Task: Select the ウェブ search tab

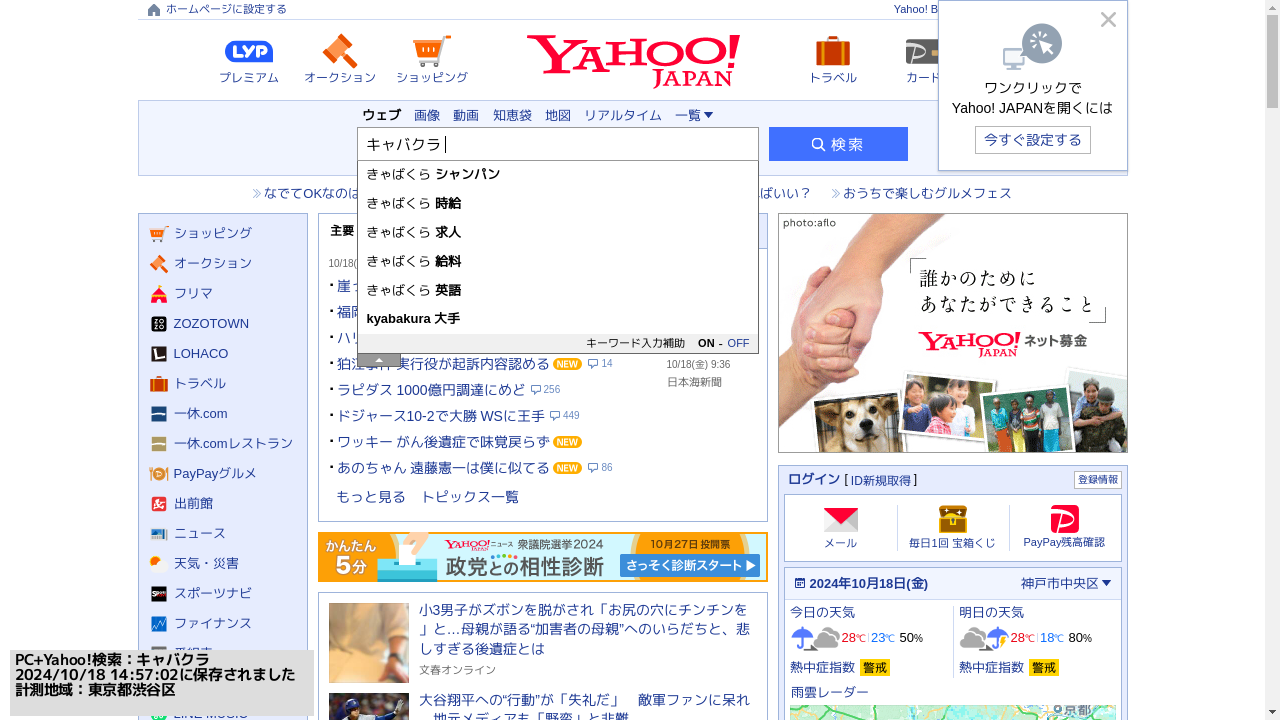Action: 381,115
